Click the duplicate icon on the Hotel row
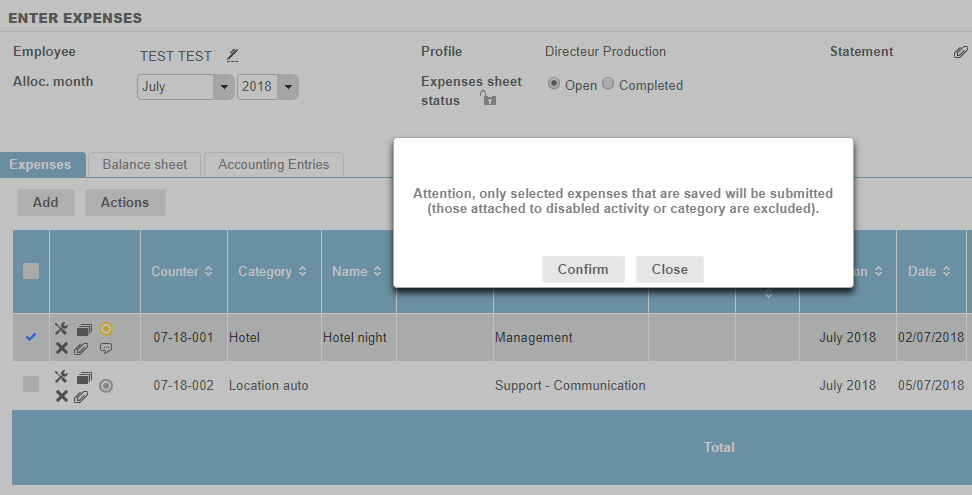The height and width of the screenshot is (495, 972). pyautogui.click(x=84, y=329)
